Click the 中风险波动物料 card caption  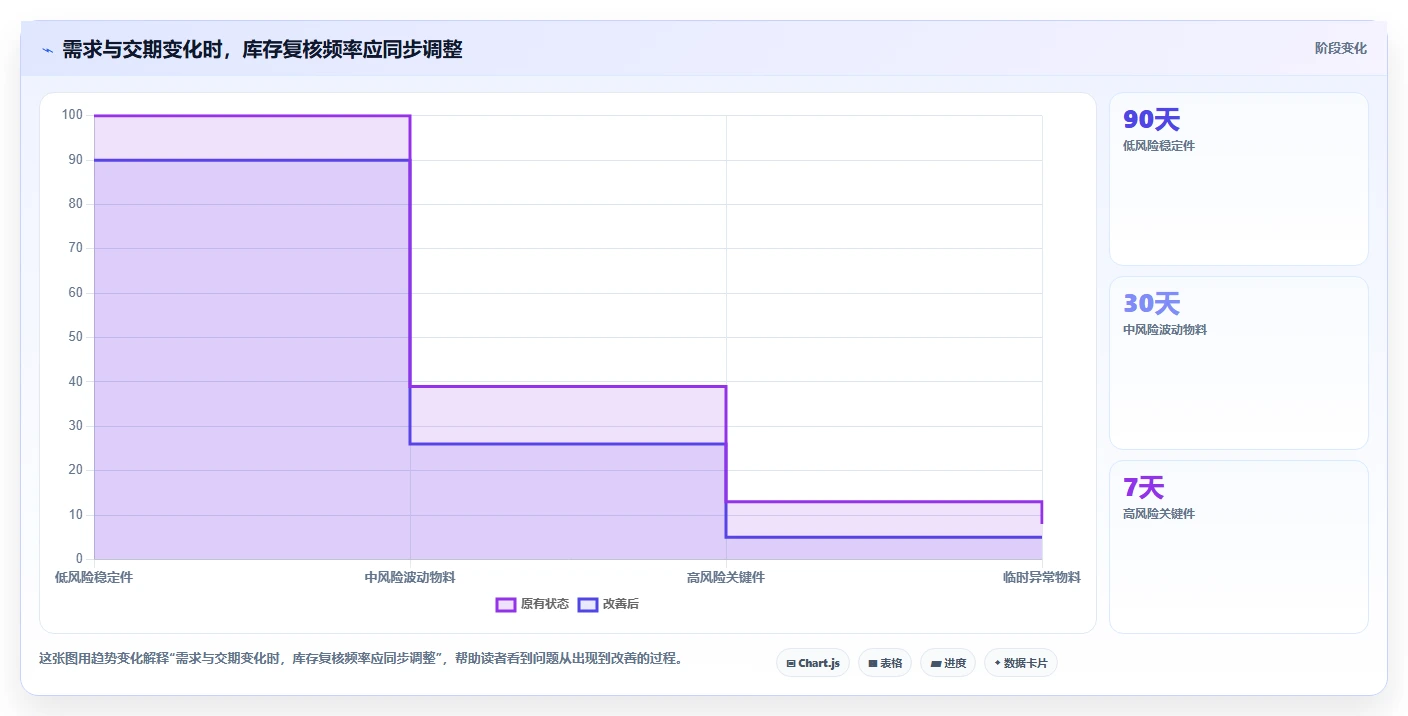[1165, 330]
